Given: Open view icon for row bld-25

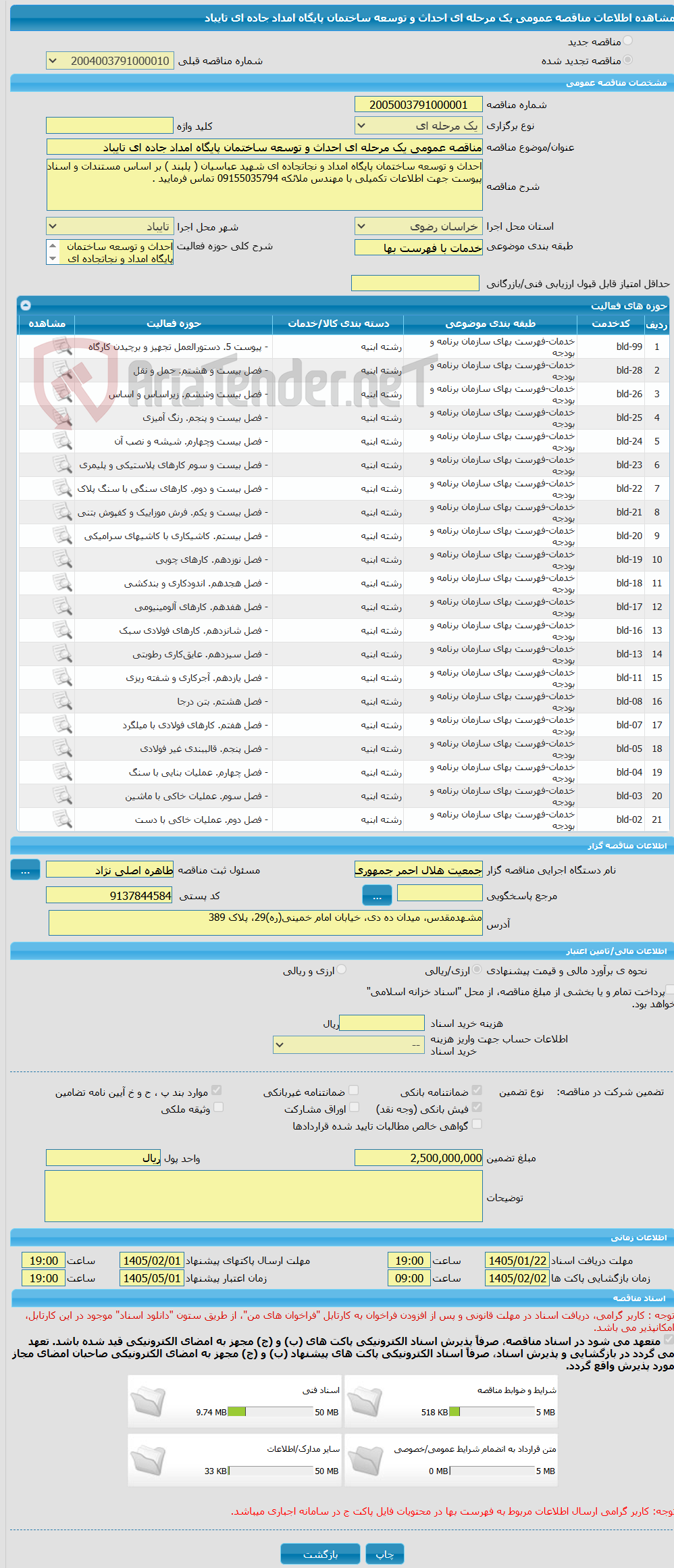Looking at the screenshot, I should (62, 418).
